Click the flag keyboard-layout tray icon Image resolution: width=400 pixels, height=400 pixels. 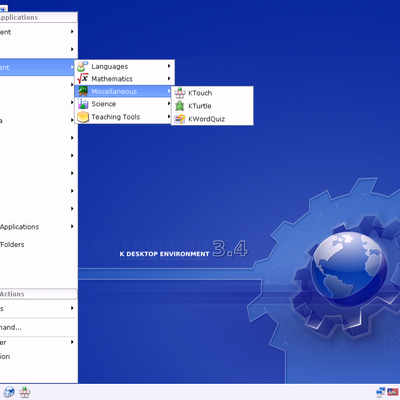point(393,392)
